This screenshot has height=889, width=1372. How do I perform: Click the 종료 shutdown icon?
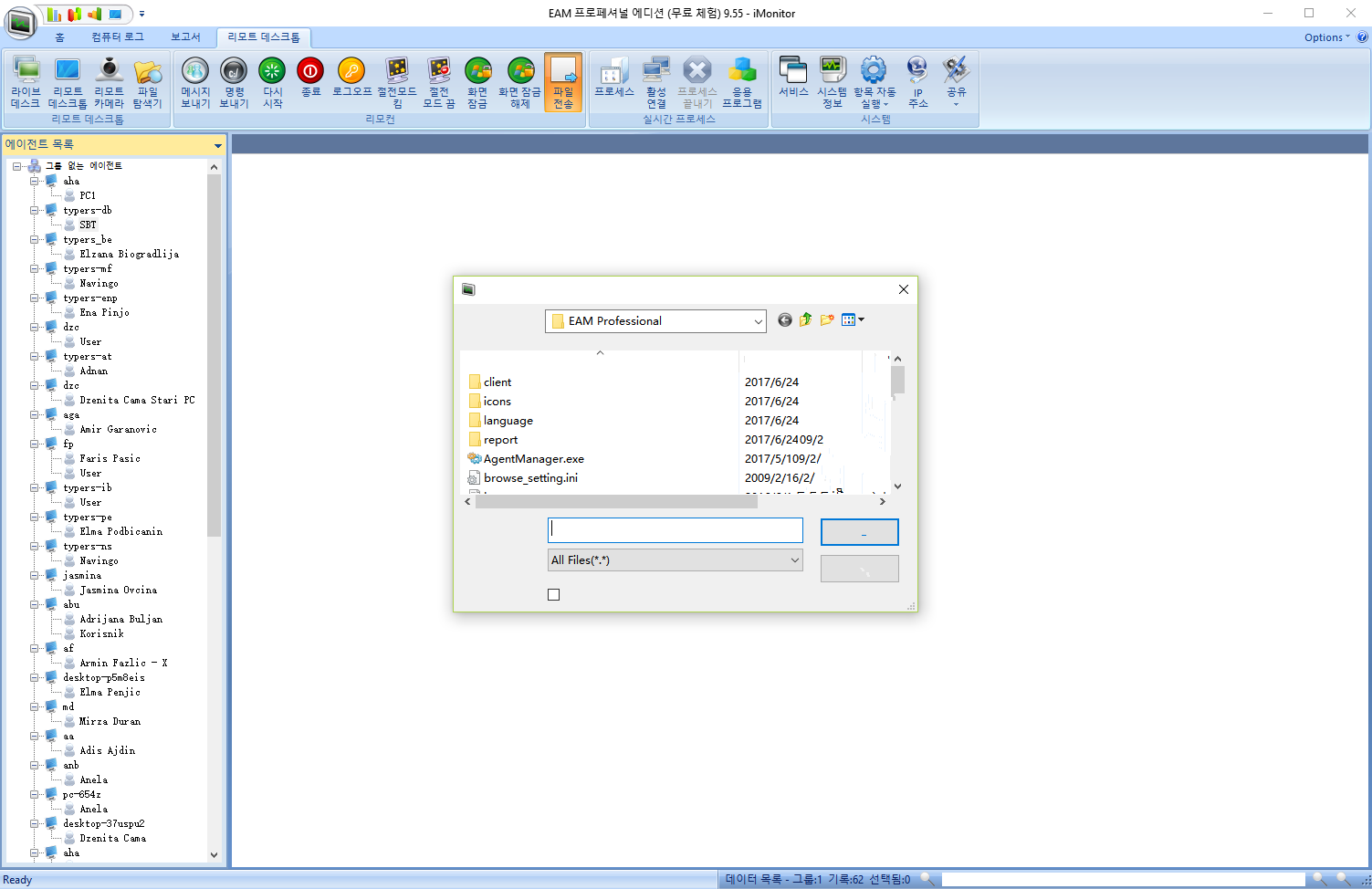pos(310,77)
